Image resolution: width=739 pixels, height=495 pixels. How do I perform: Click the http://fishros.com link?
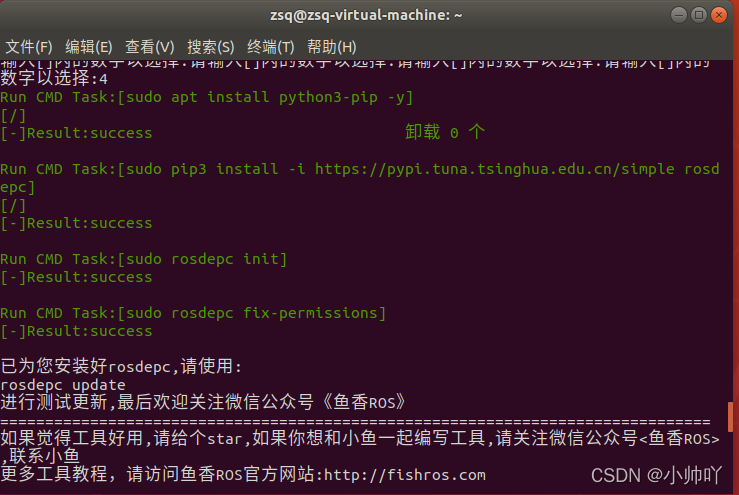click(x=405, y=475)
